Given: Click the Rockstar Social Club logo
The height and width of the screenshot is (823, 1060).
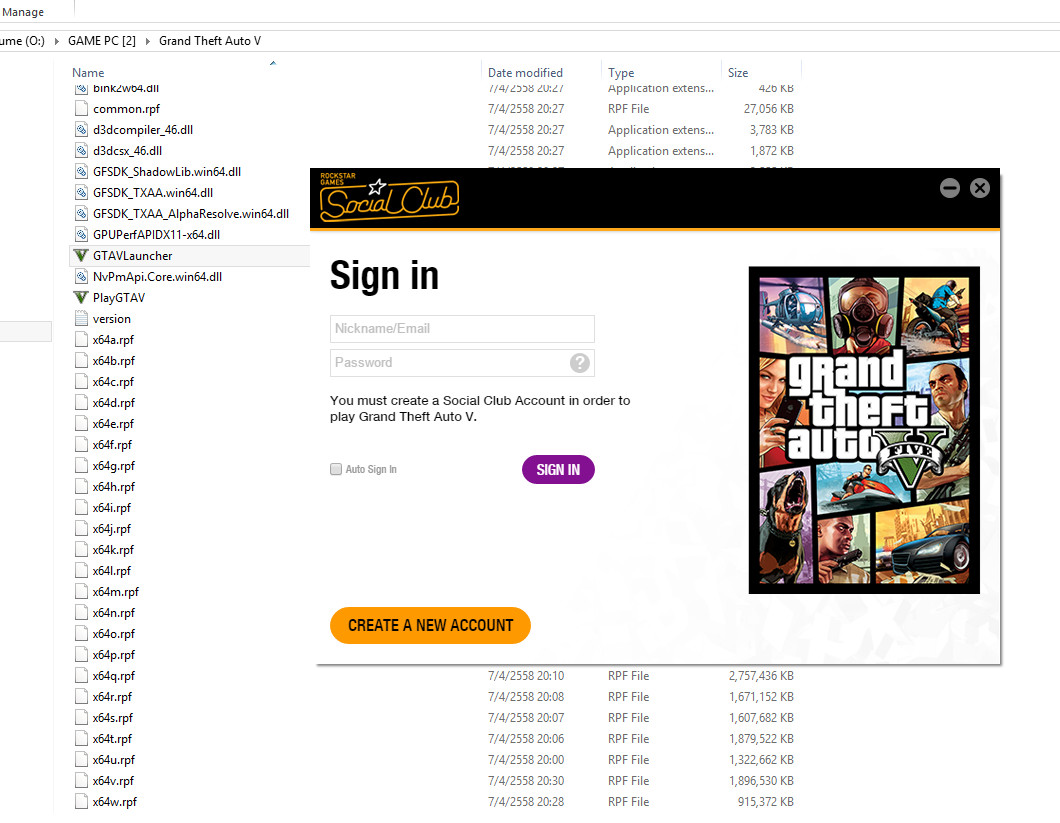Looking at the screenshot, I should click(x=389, y=197).
